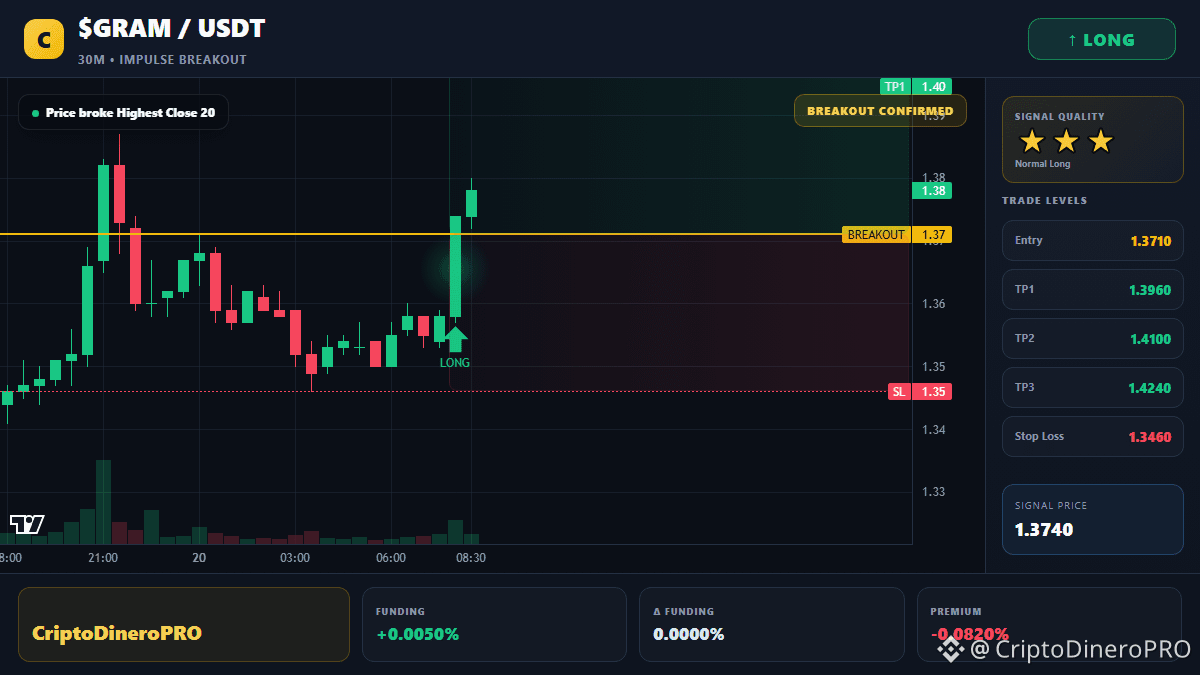Click the SL 1.35 stop tag

pos(920,392)
